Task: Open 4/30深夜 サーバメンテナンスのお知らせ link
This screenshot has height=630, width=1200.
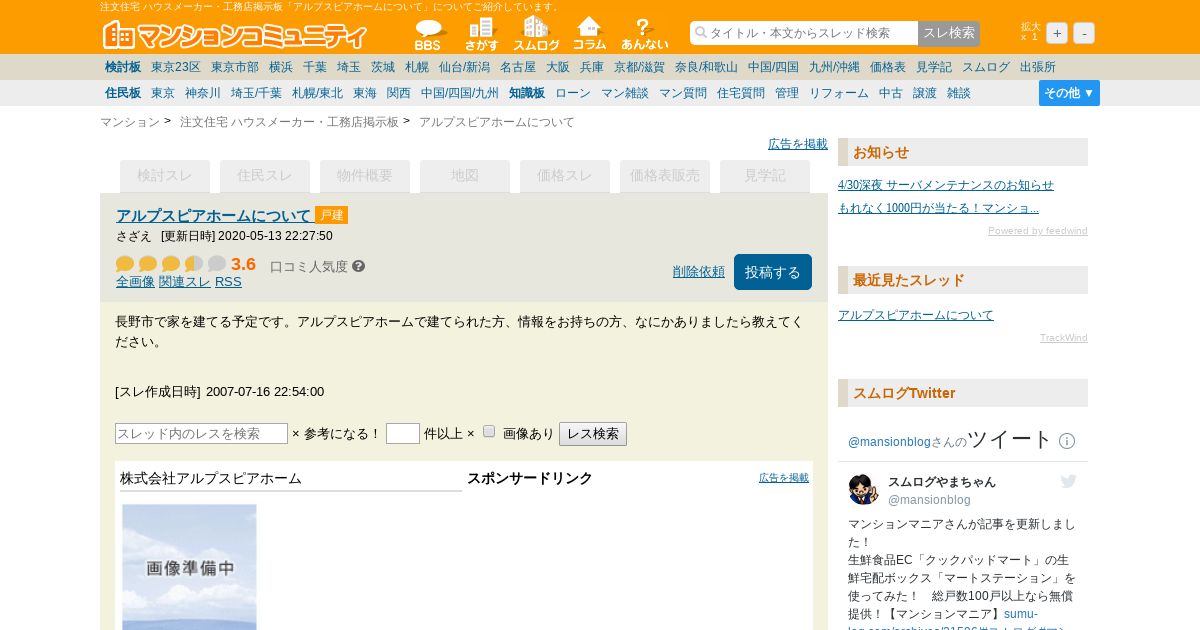Action: click(946, 185)
